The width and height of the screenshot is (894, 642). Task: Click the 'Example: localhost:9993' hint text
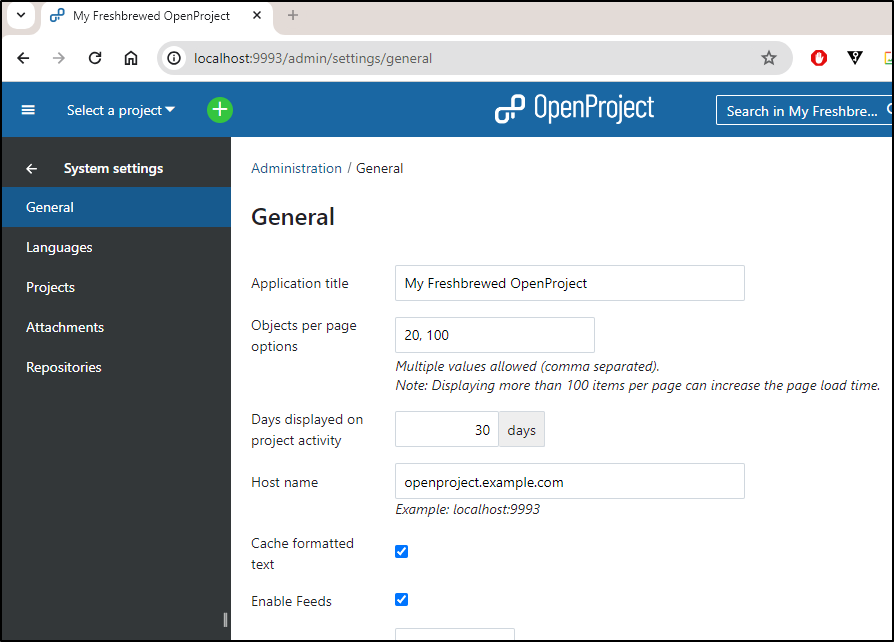click(468, 509)
